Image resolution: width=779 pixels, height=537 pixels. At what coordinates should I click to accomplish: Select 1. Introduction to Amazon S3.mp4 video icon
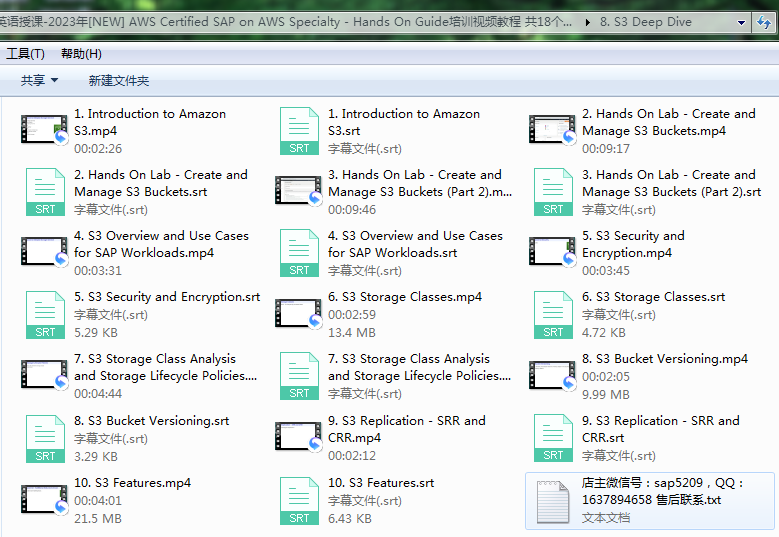click(x=44, y=129)
